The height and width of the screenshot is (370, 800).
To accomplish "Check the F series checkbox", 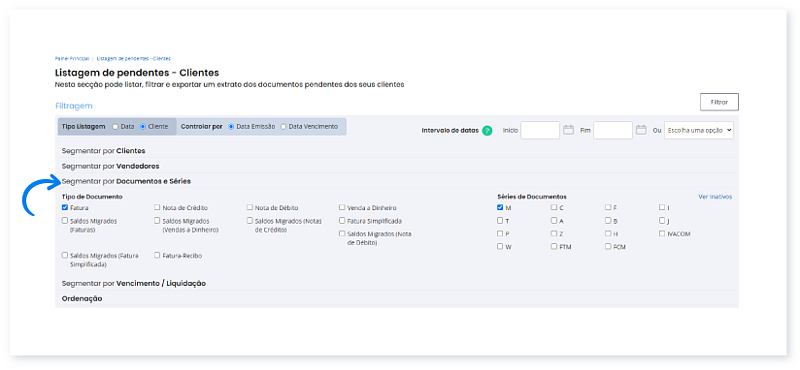I will coord(608,208).
